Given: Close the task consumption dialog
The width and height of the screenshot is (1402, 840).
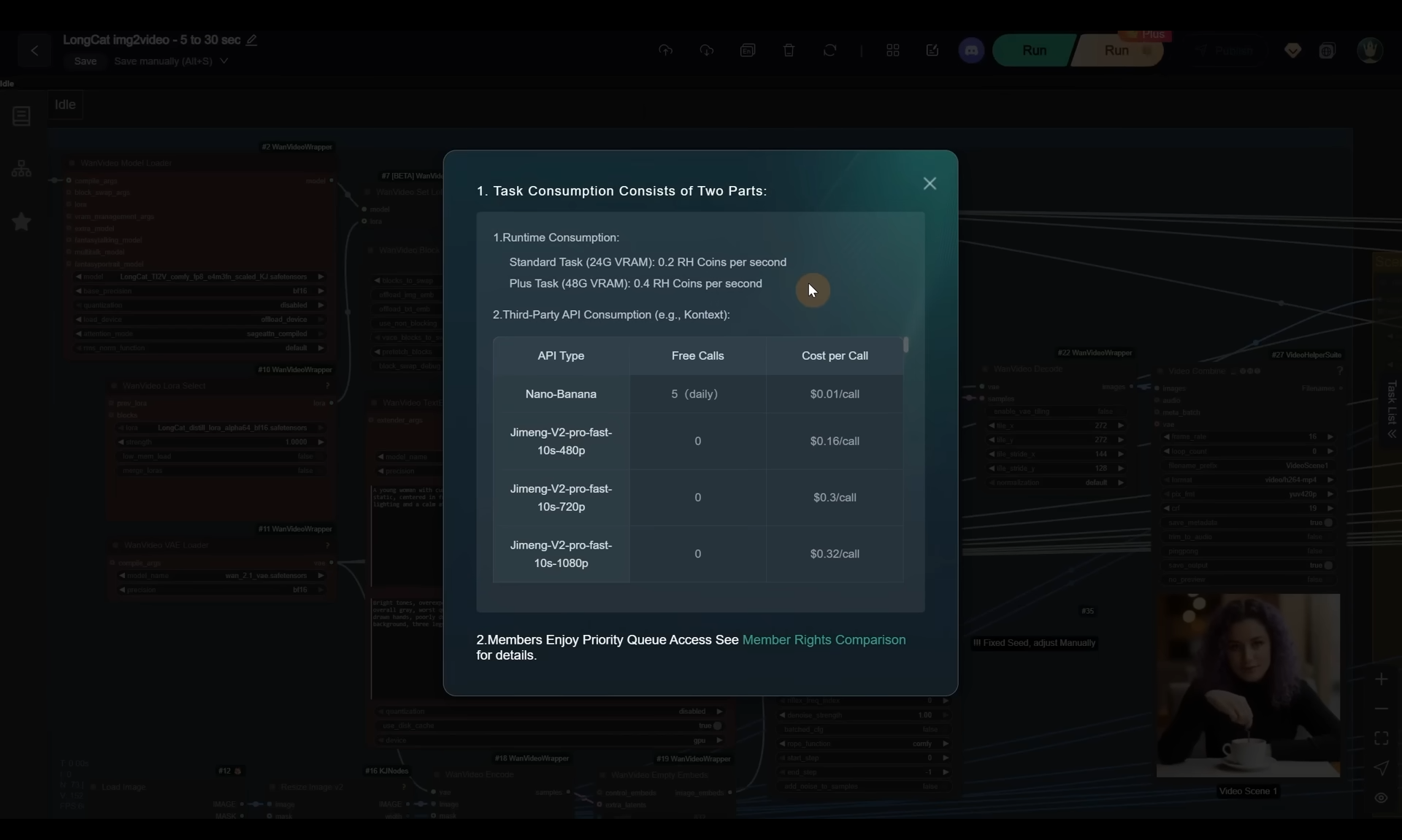Looking at the screenshot, I should (929, 184).
